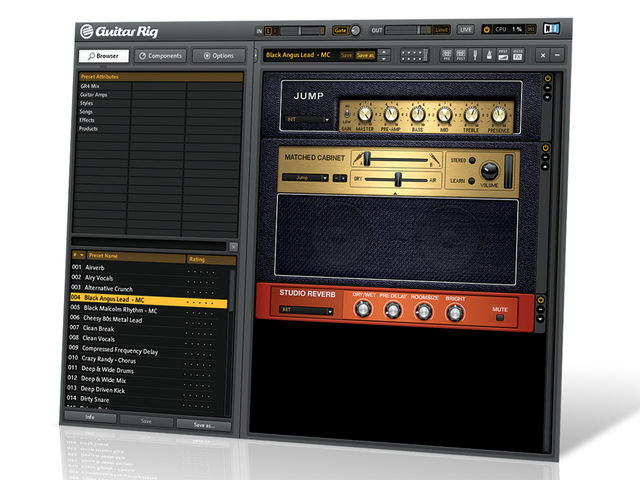The width and height of the screenshot is (640, 480).
Task: Click the Matched Cabinet Volume knob
Action: coord(489,171)
